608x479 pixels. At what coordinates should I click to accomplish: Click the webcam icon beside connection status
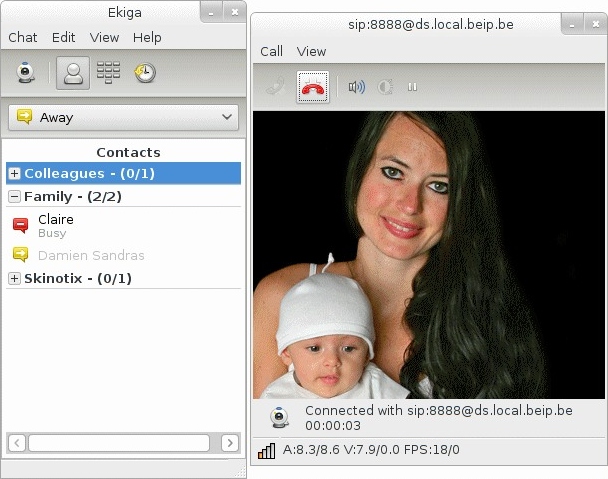(x=279, y=418)
